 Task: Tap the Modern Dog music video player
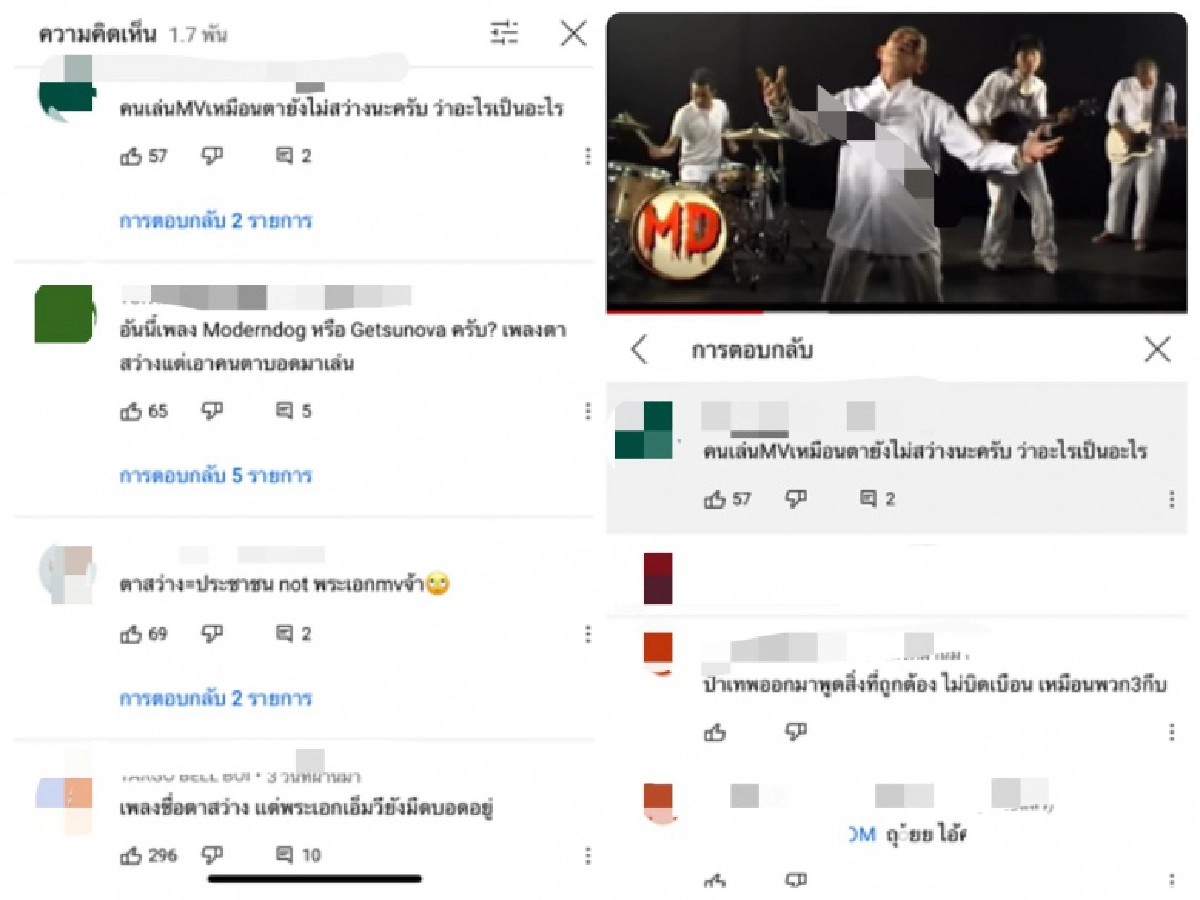897,158
